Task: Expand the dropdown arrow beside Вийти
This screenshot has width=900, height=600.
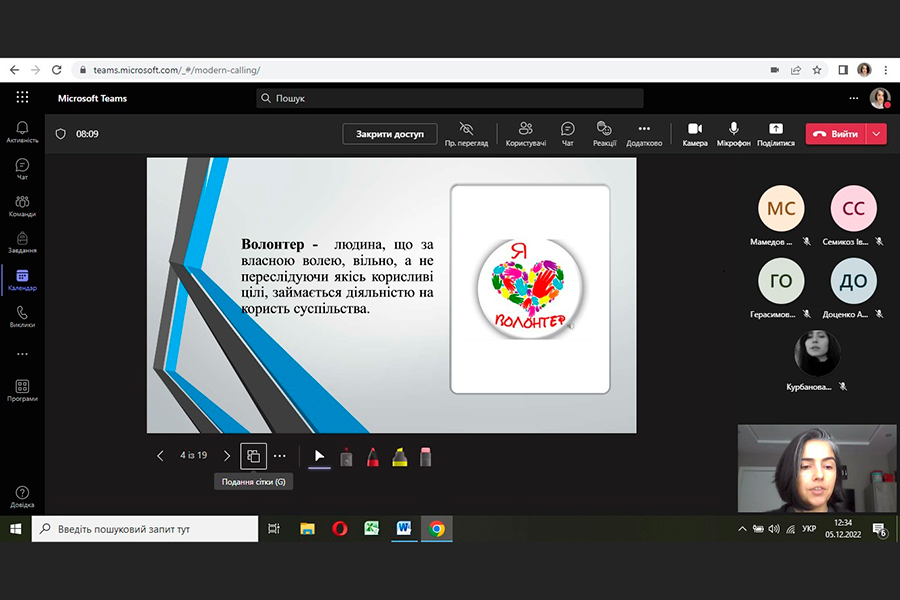Action: click(x=877, y=133)
